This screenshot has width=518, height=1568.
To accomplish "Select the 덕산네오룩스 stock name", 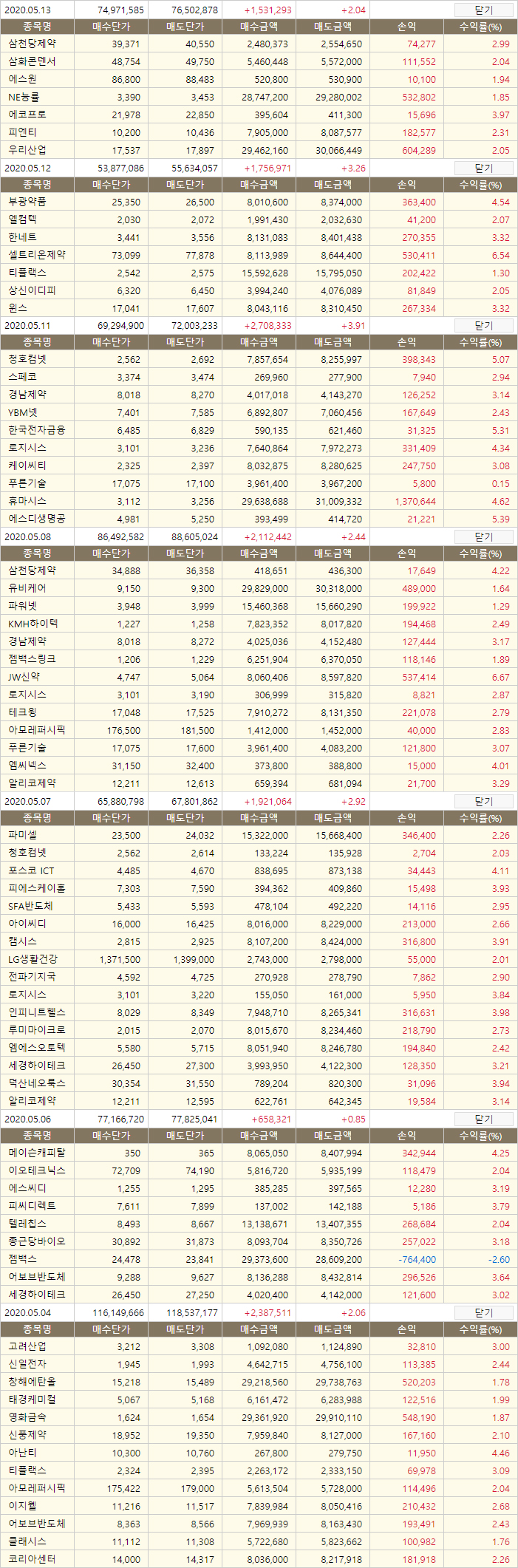I will point(37,1083).
